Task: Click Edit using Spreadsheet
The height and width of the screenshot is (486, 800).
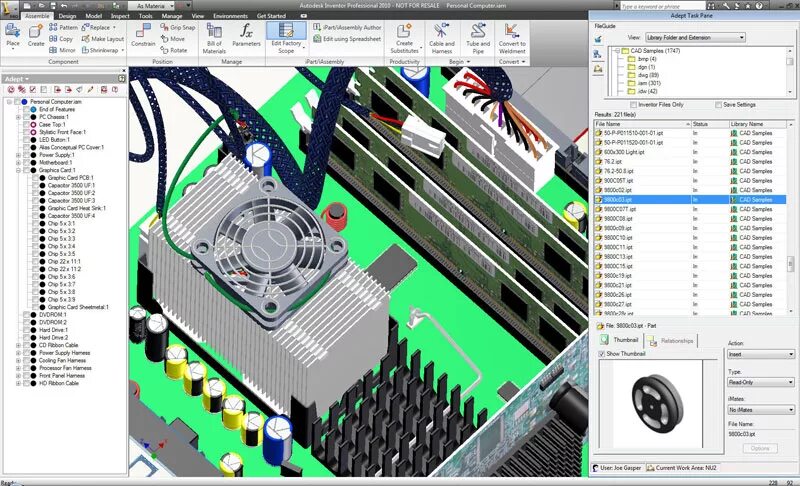Action: point(347,39)
